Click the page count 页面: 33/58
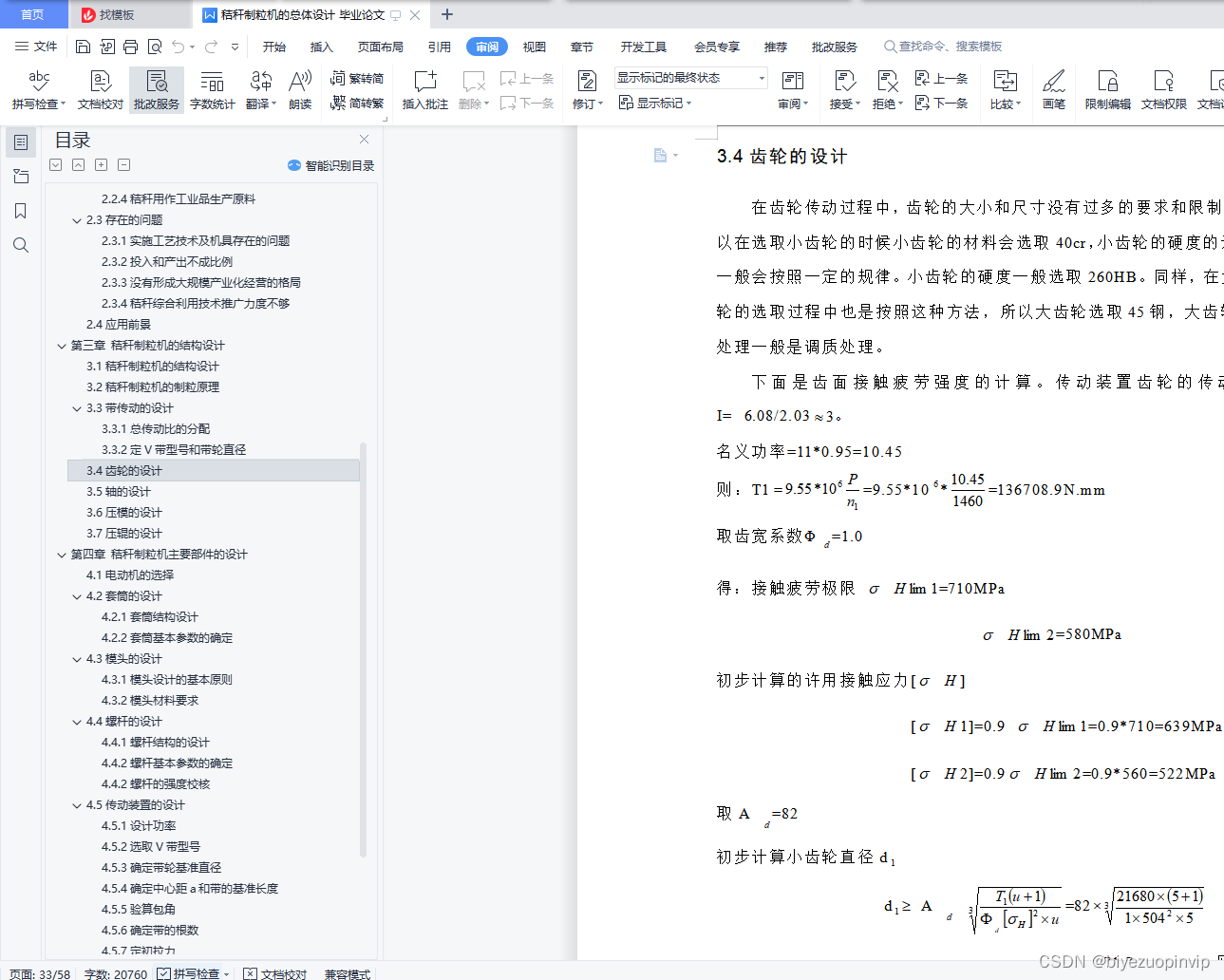 [x=40, y=973]
